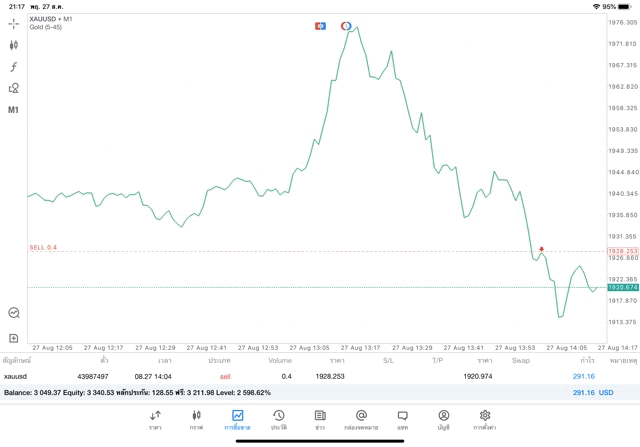The height and width of the screenshot is (447, 640).
Task: Open the Quotes tab in bottom bar
Action: click(155, 419)
